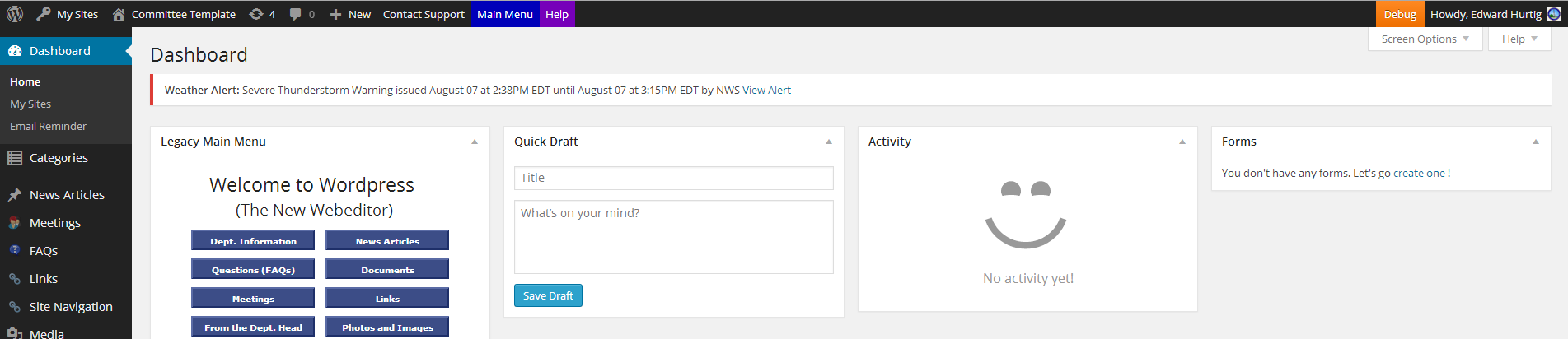Collapse the Legacy Main Menu widget

(x=475, y=142)
